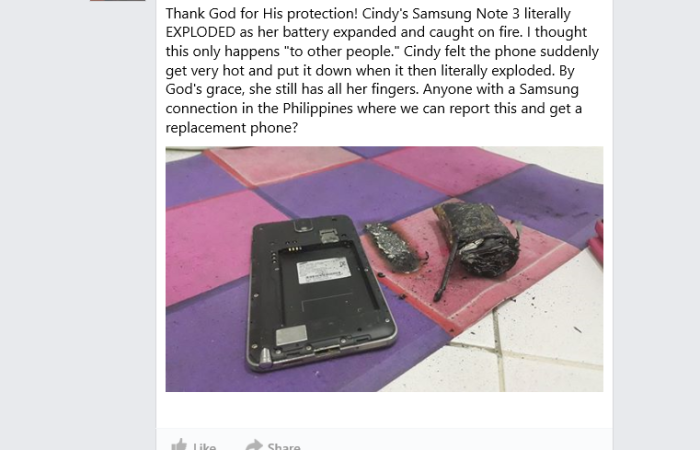Click the word EXPLODED in the post
Image resolution: width=700 pixels, height=450 pixels.
[x=200, y=32]
